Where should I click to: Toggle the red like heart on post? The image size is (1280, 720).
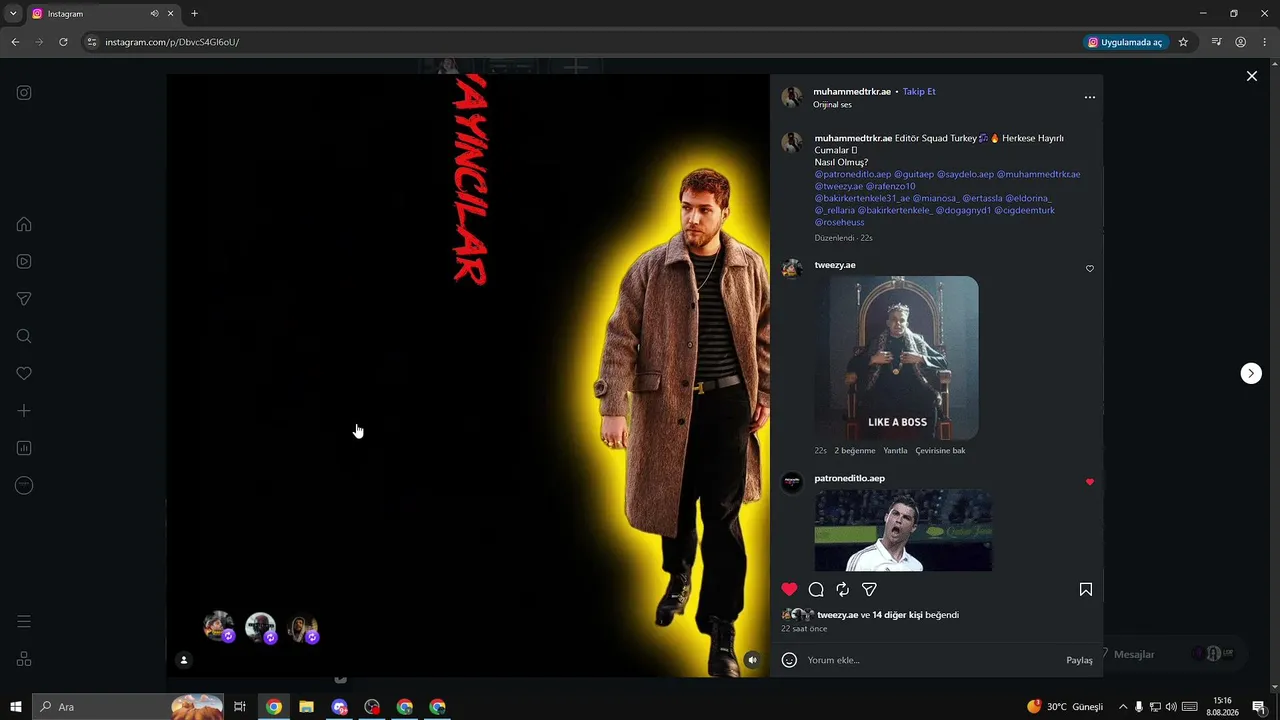pos(789,589)
